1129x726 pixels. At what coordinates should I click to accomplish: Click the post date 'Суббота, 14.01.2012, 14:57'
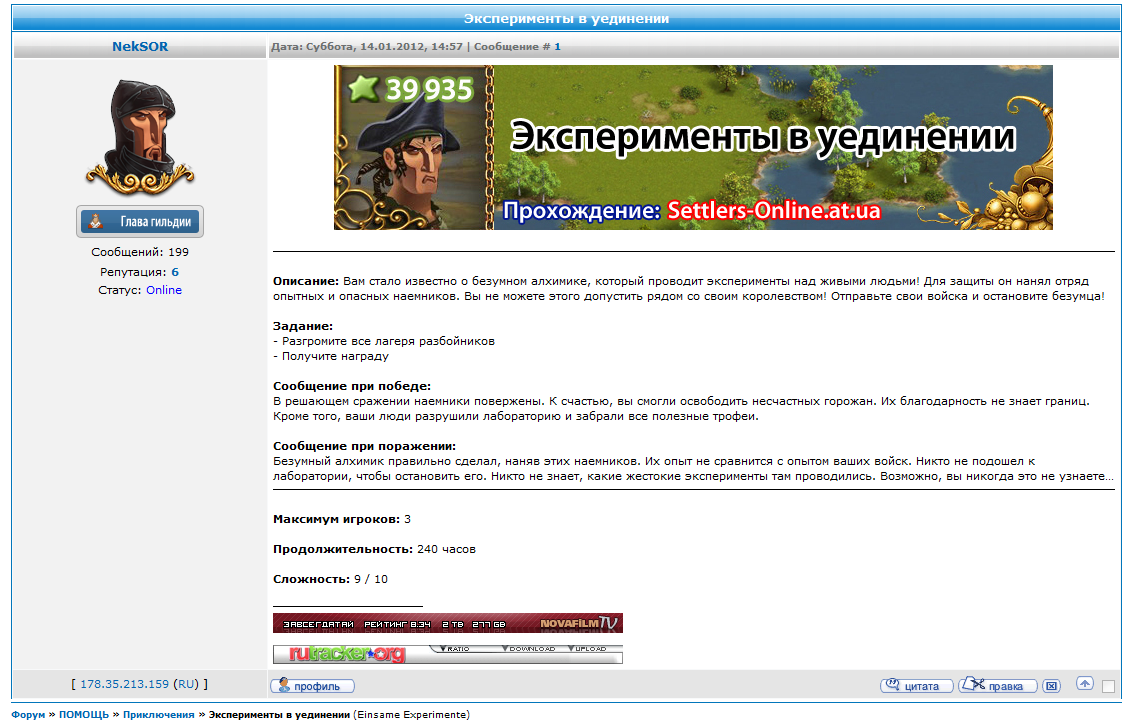[x=384, y=47]
